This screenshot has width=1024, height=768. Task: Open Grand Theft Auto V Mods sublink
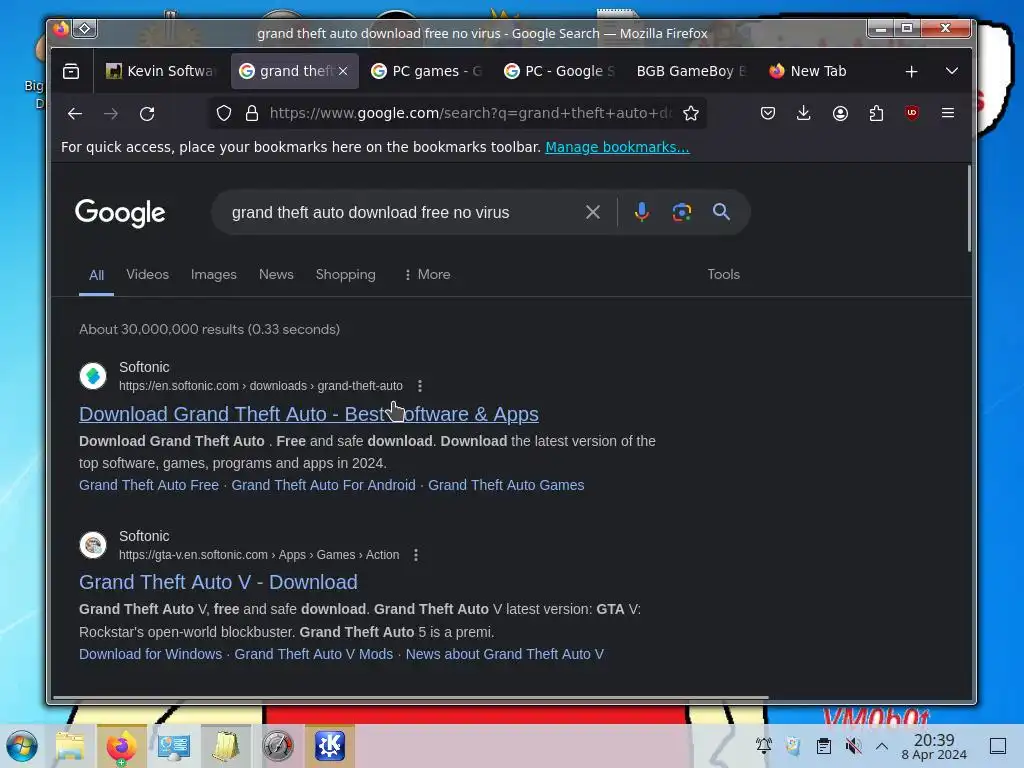coord(313,654)
